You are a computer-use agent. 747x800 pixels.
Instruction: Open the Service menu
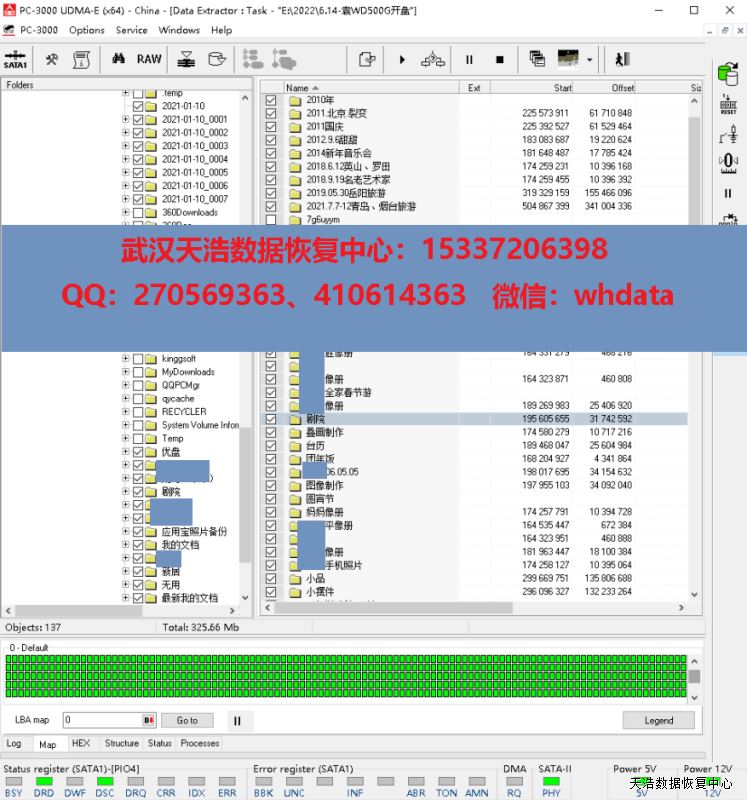point(131,30)
